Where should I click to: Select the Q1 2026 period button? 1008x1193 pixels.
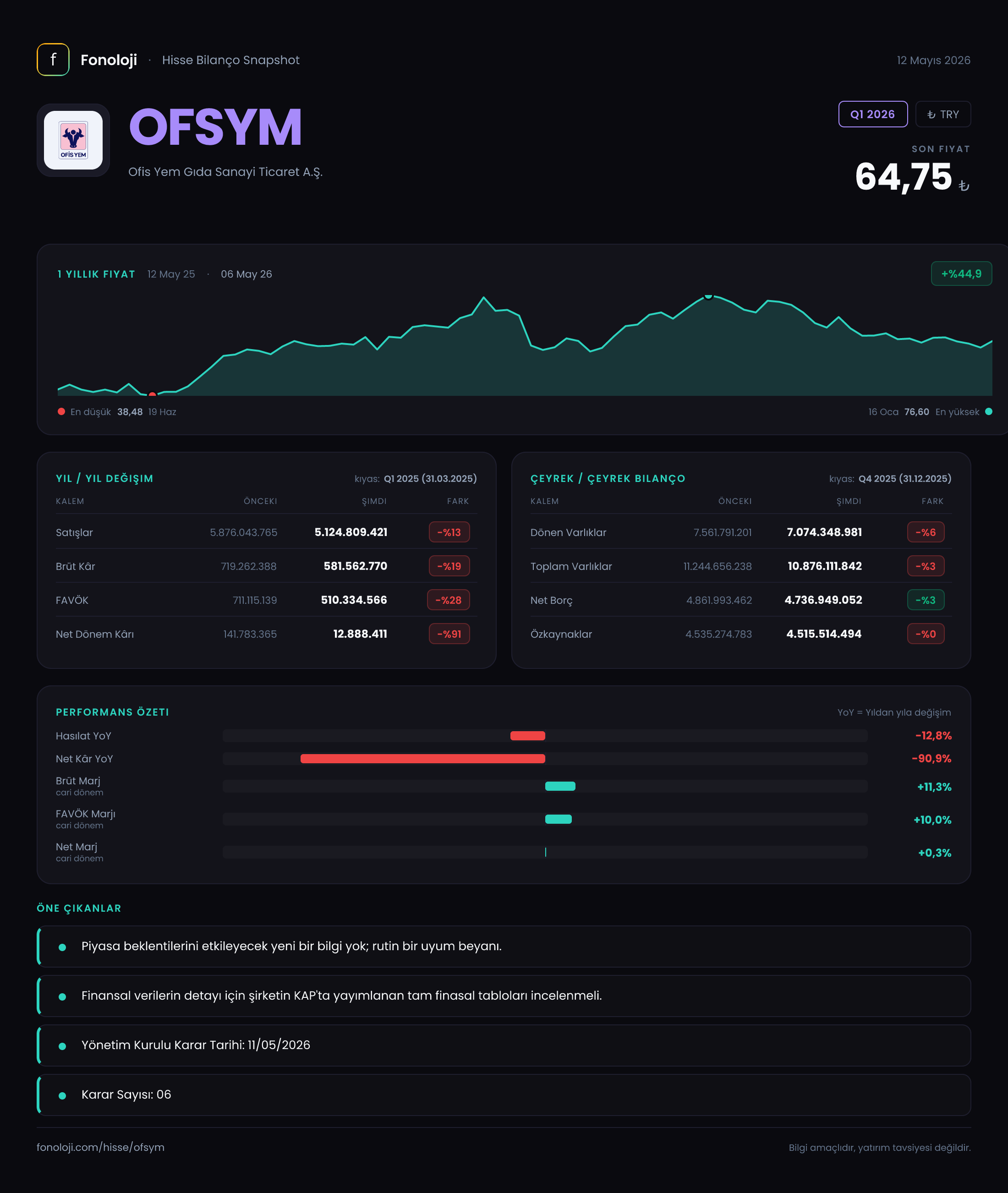872,114
